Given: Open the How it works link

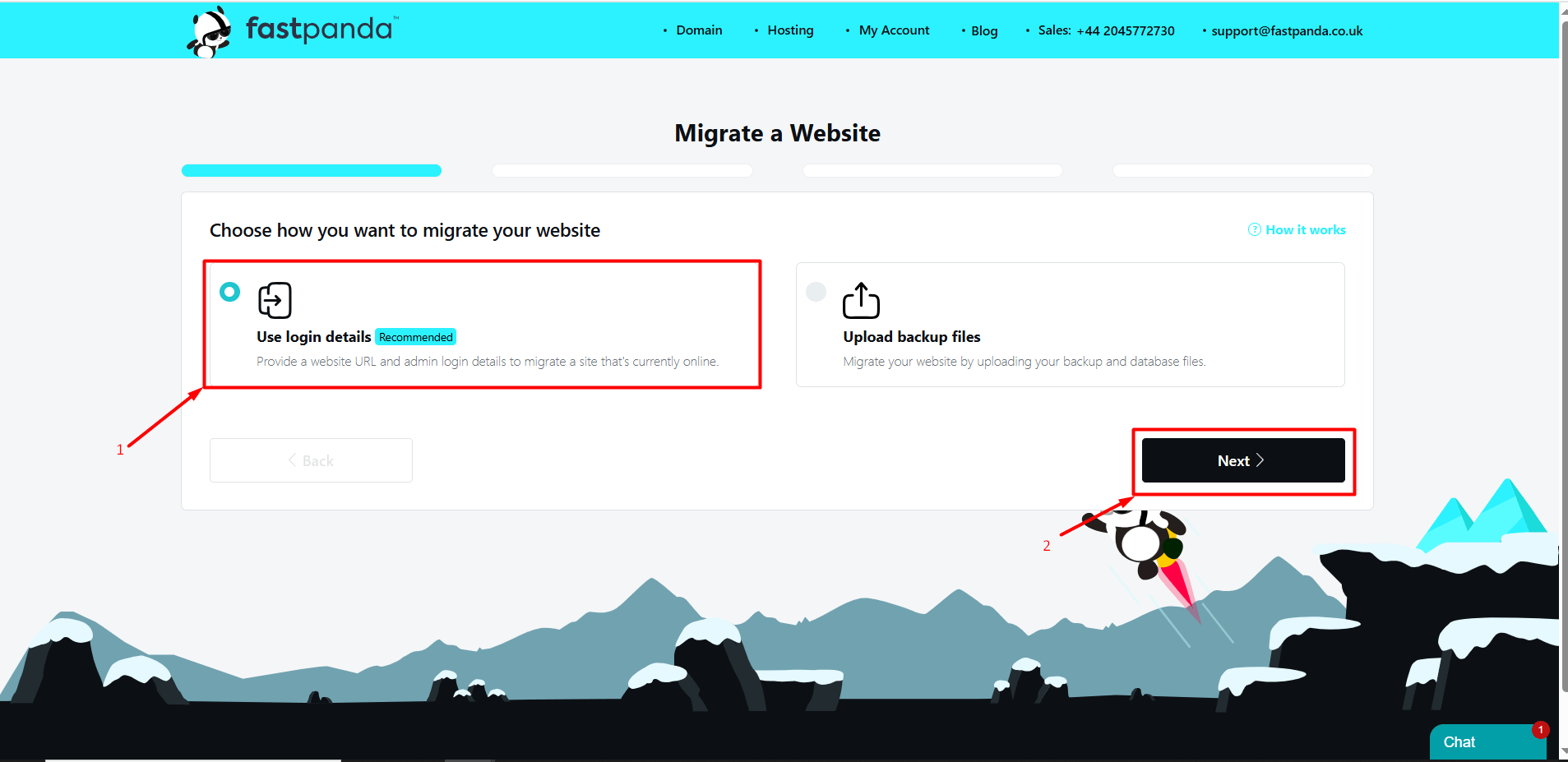Looking at the screenshot, I should coord(1305,230).
